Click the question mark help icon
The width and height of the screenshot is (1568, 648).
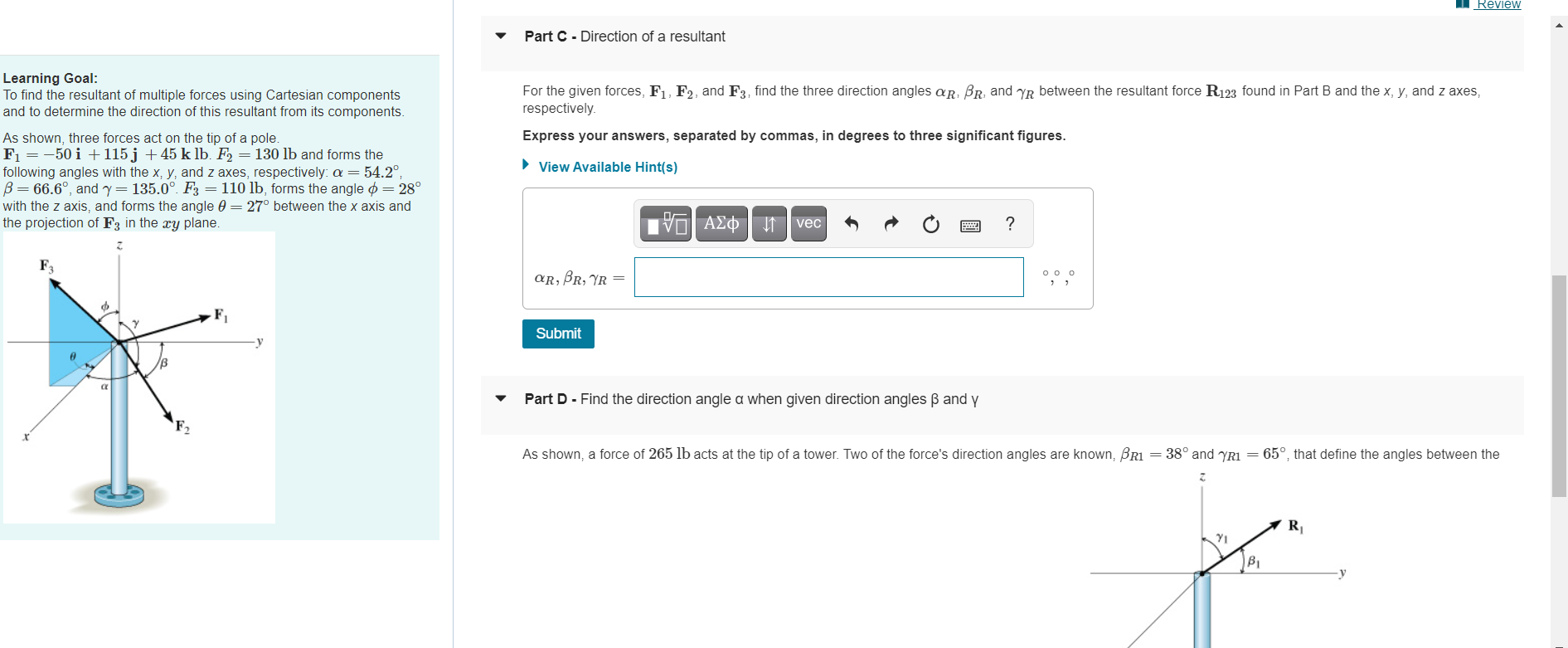point(1010,223)
